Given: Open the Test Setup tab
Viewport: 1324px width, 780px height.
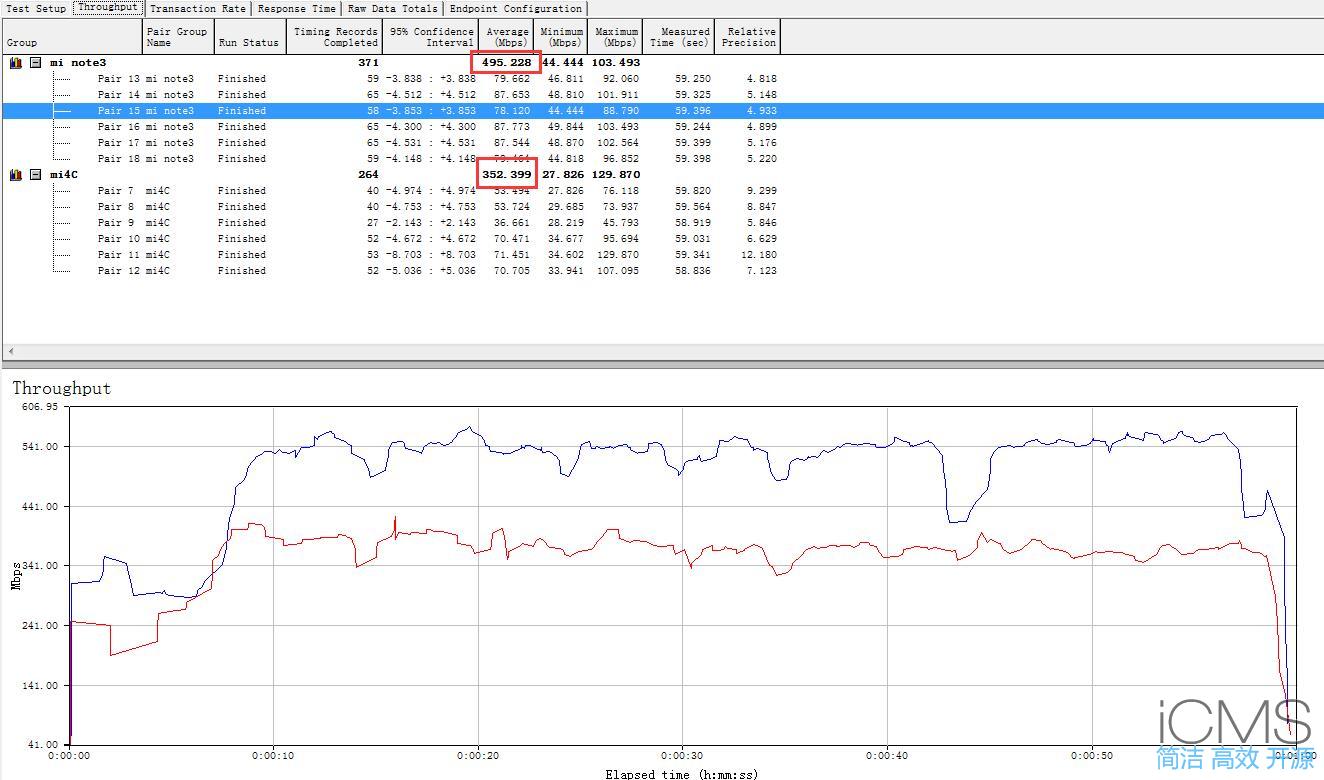Looking at the screenshot, I should click(36, 9).
